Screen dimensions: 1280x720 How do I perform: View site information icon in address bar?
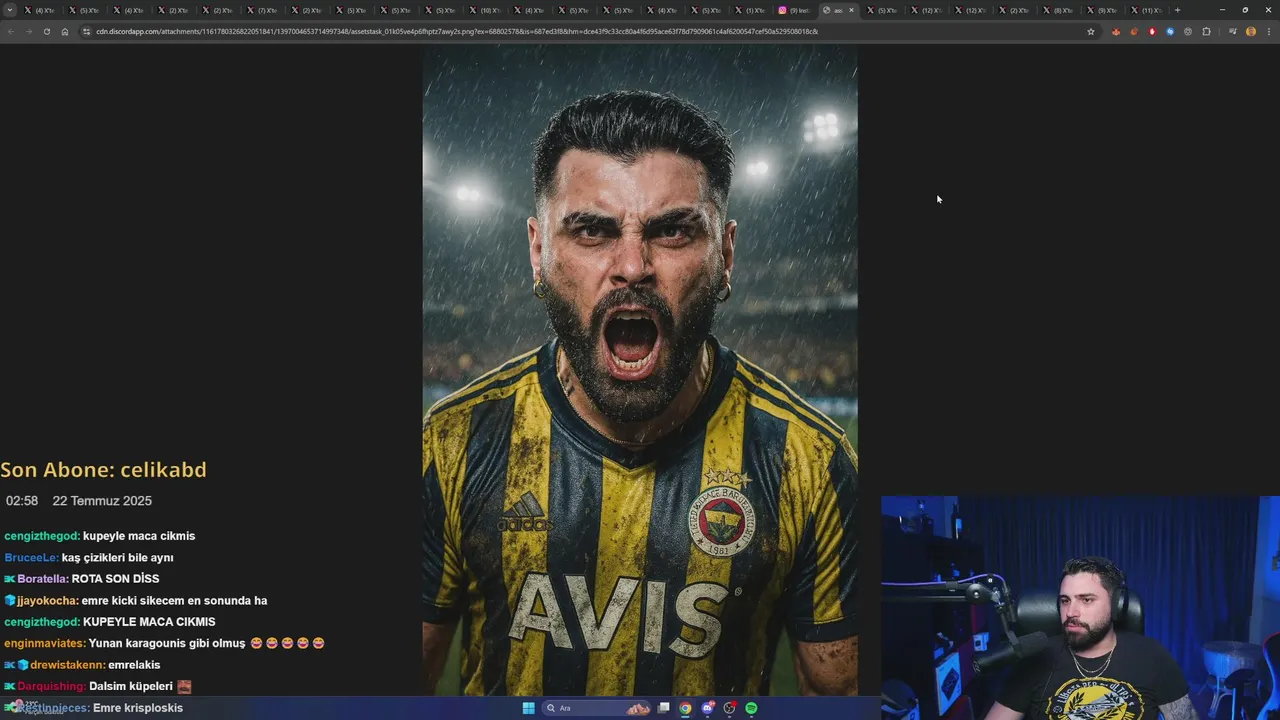pos(87,31)
